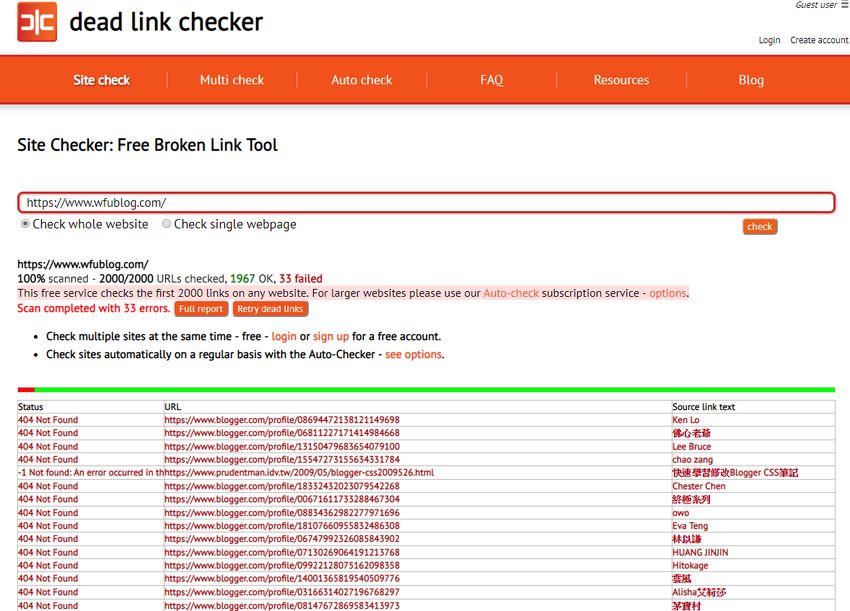The height and width of the screenshot is (611, 850).
Task: Click the Scan completed with 33 errors text
Action: point(94,308)
